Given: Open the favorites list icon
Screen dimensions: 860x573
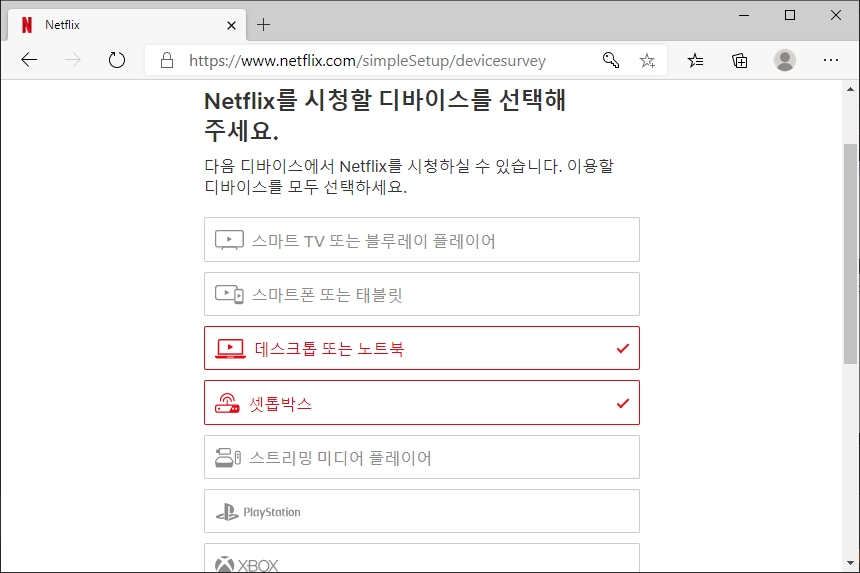Looking at the screenshot, I should [x=695, y=60].
